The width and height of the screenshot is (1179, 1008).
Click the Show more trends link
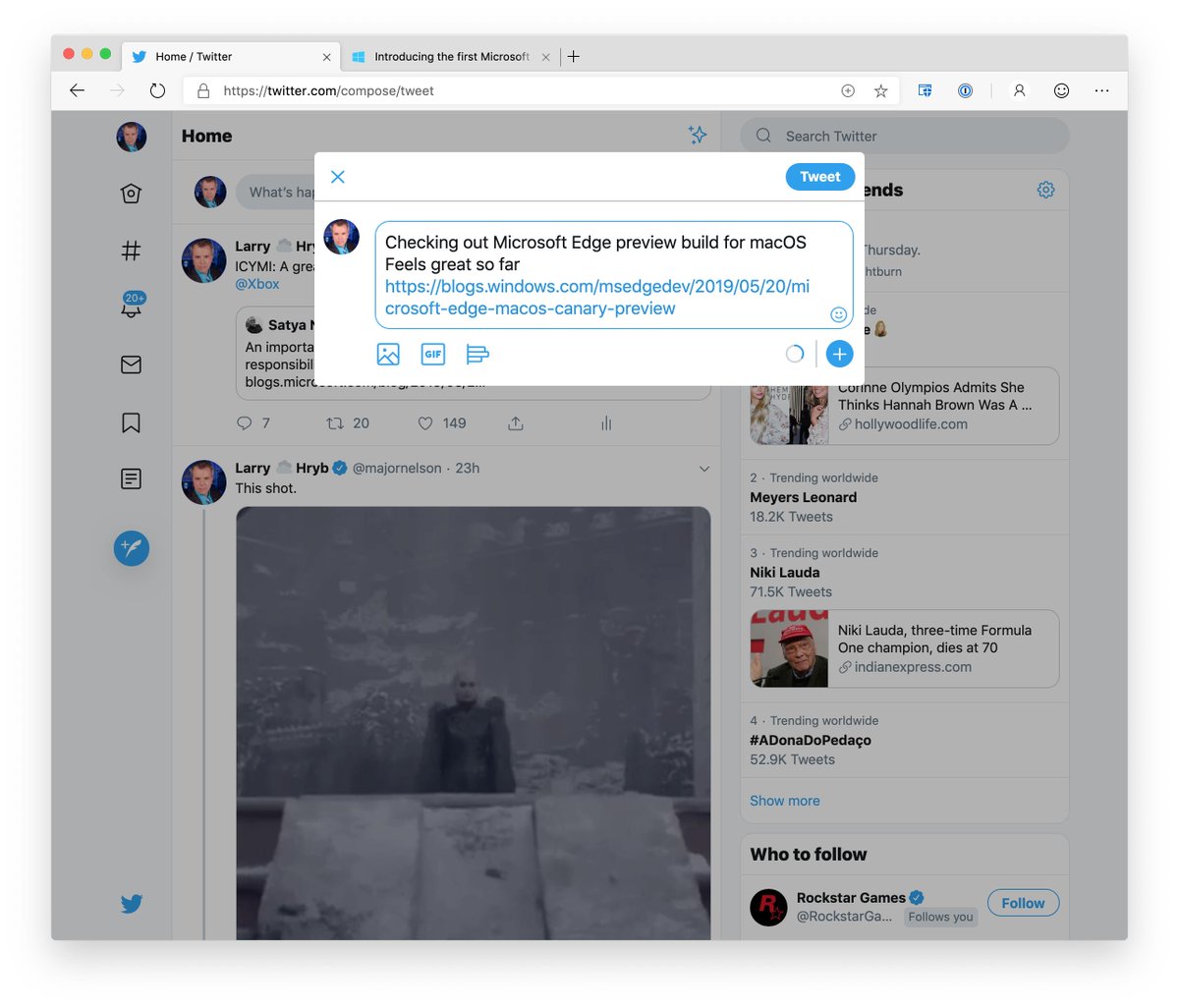784,800
